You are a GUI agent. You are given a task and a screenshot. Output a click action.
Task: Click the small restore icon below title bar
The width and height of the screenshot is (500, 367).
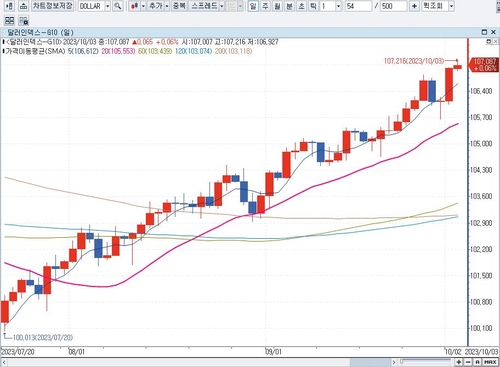pyautogui.click(x=488, y=41)
